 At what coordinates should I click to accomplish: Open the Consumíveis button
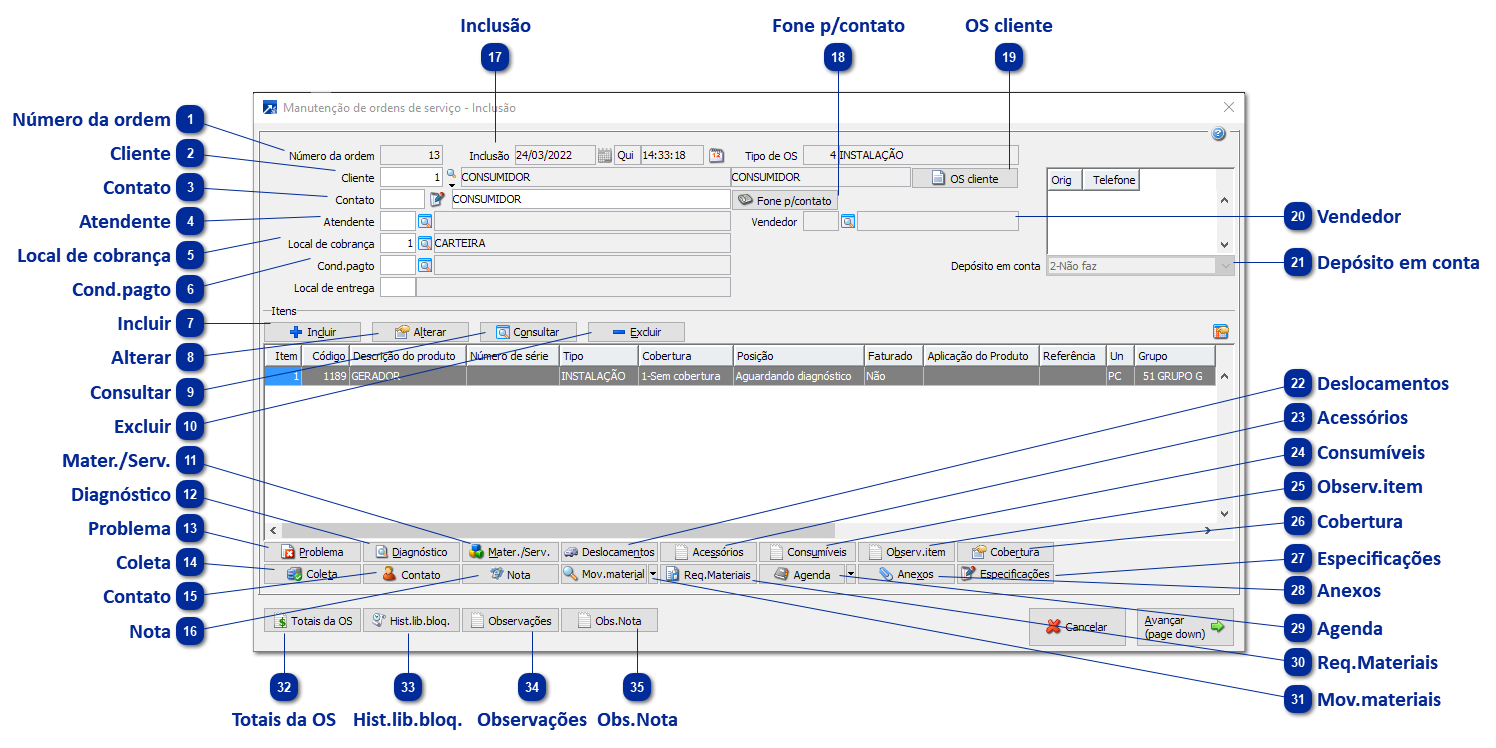807,552
